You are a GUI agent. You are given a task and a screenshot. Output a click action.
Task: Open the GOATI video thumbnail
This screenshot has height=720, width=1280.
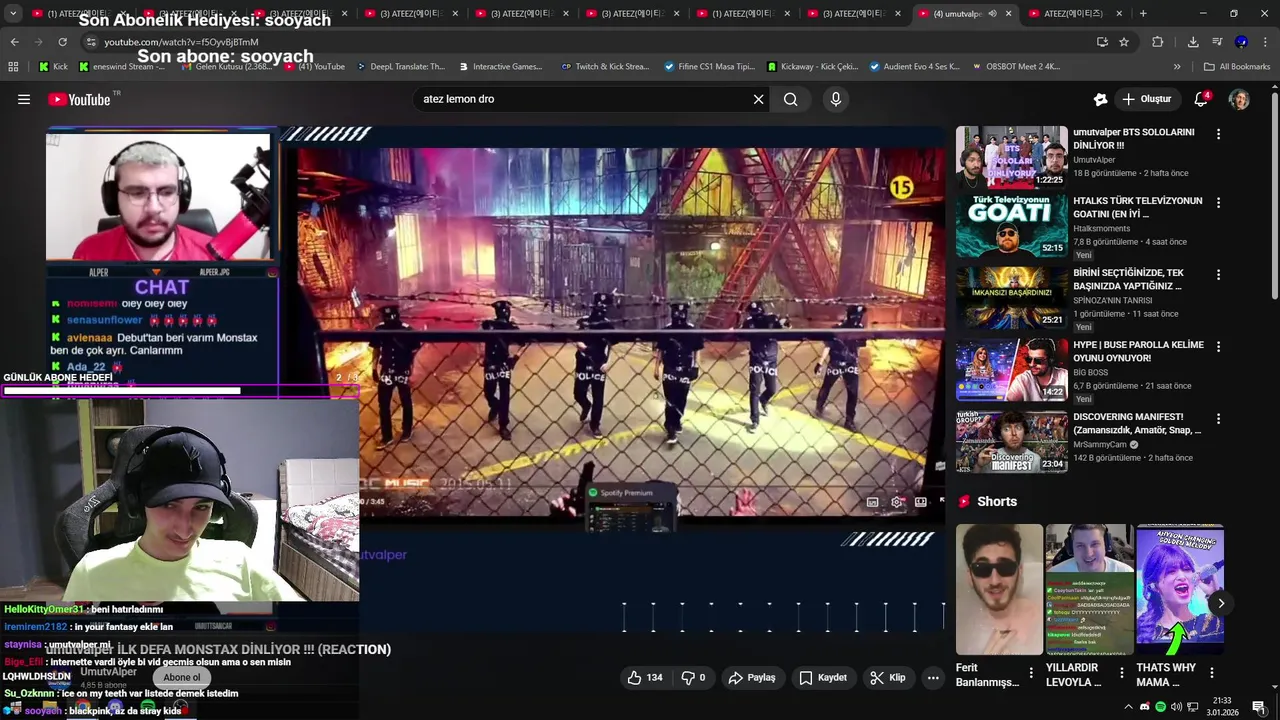1011,226
